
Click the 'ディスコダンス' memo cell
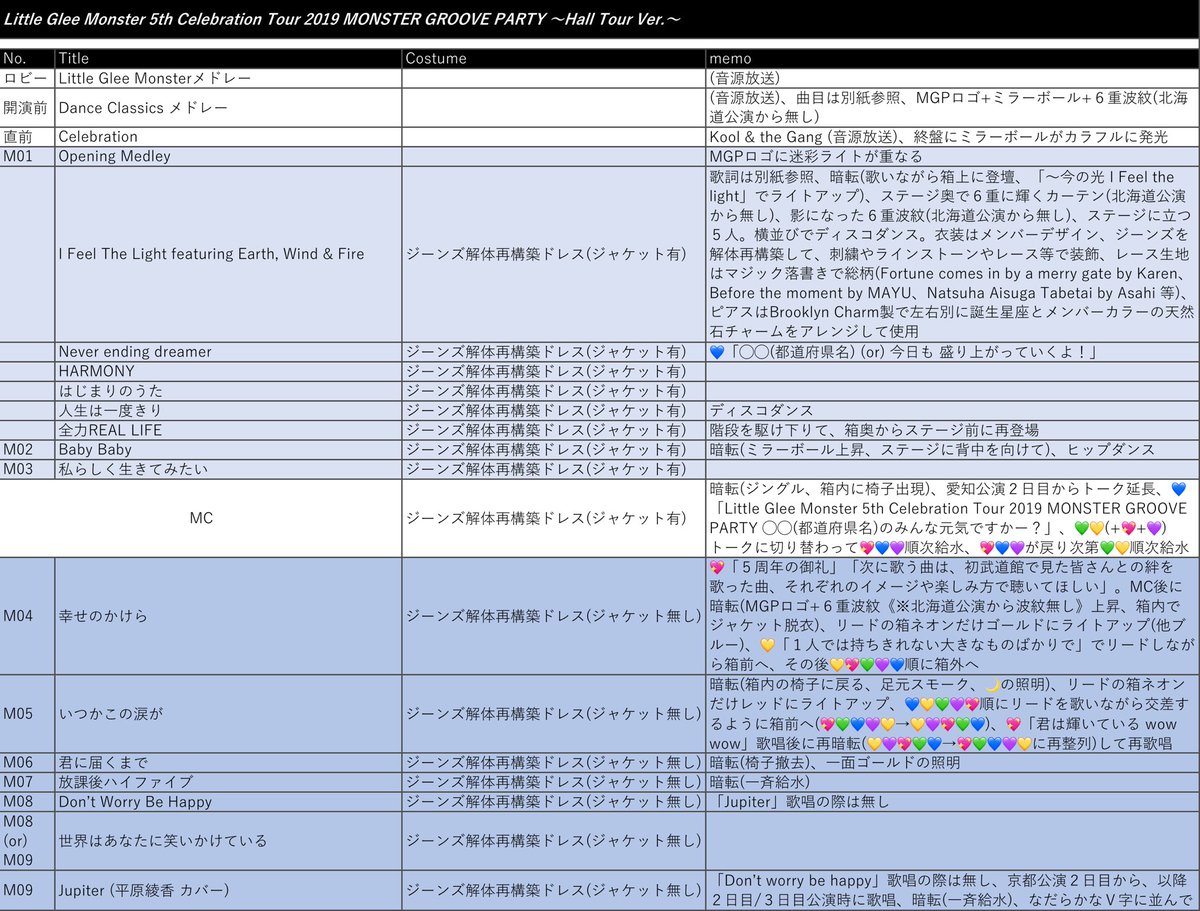952,410
